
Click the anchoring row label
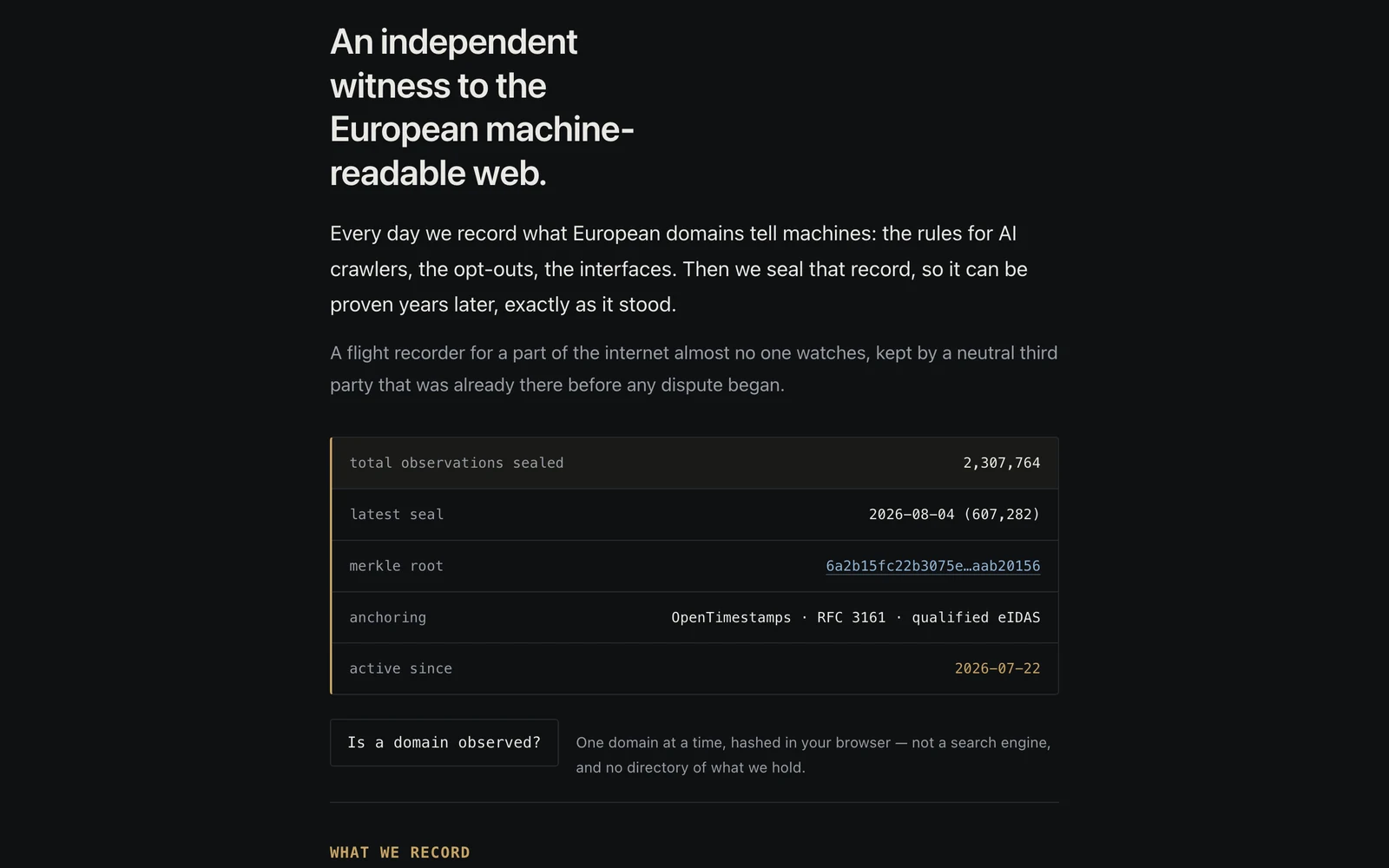pos(388,617)
